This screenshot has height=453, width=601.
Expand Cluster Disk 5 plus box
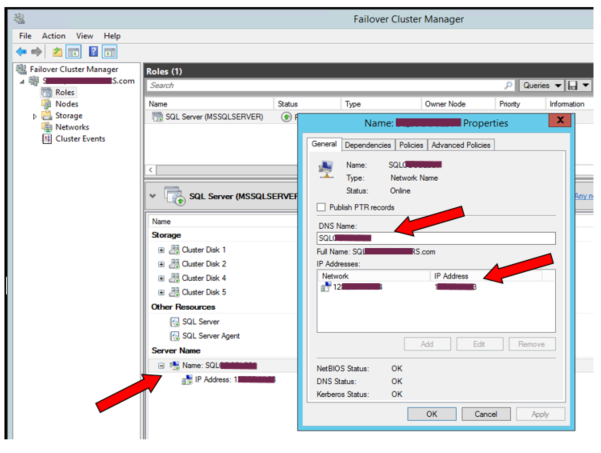161,293
